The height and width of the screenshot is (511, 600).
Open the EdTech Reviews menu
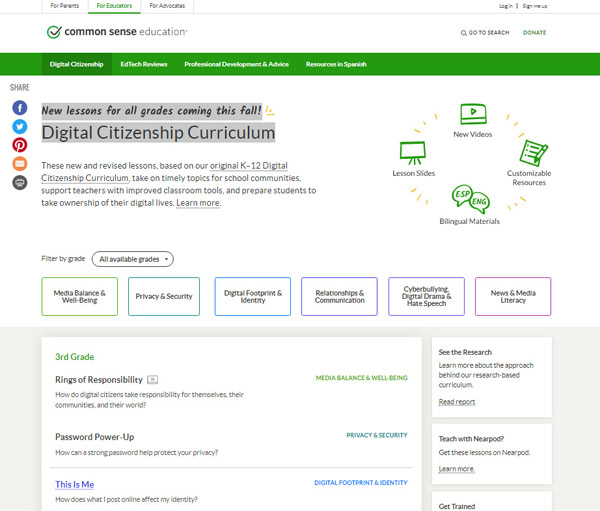point(144,64)
